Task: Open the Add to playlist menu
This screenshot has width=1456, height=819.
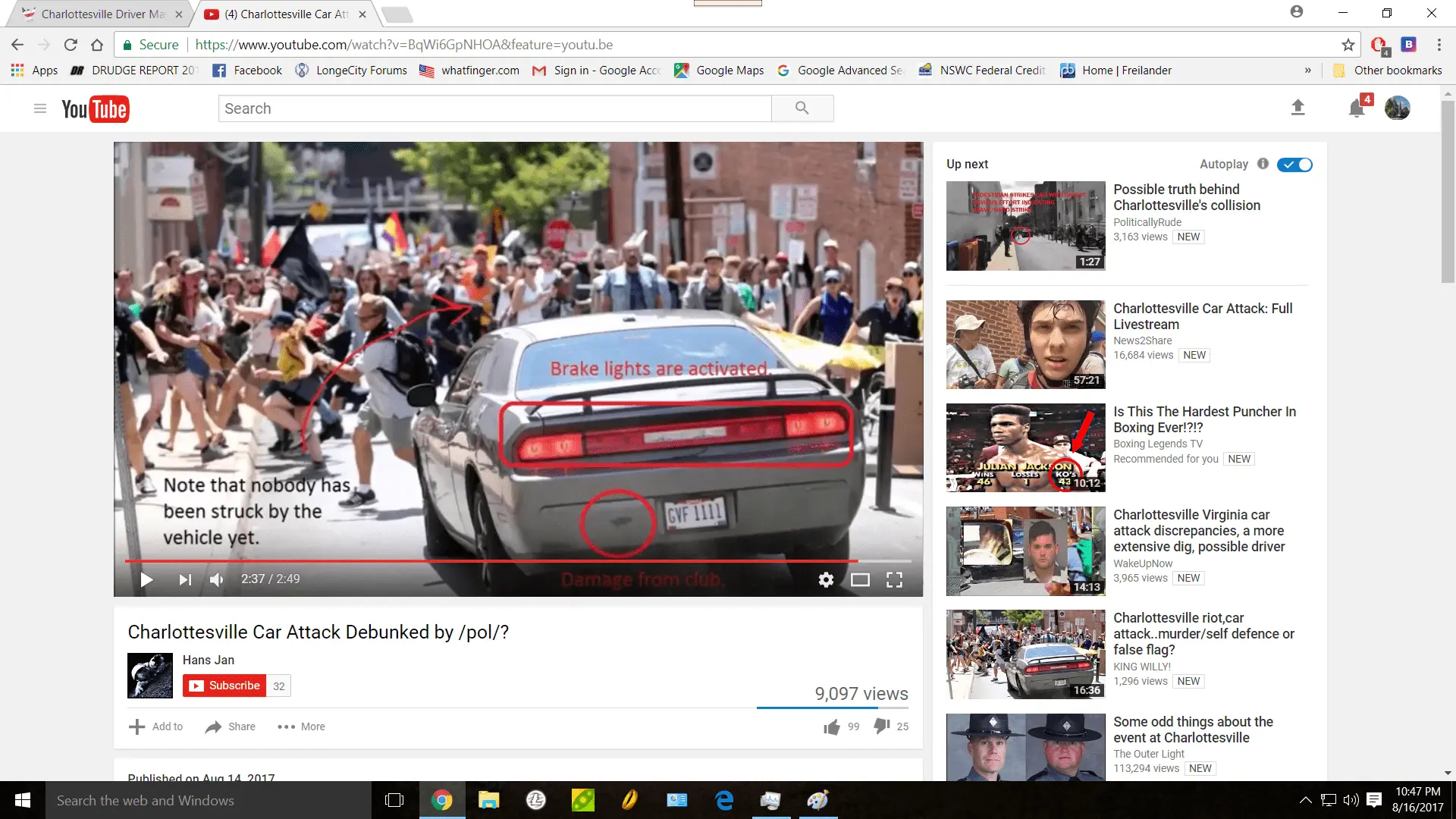Action: 156,726
